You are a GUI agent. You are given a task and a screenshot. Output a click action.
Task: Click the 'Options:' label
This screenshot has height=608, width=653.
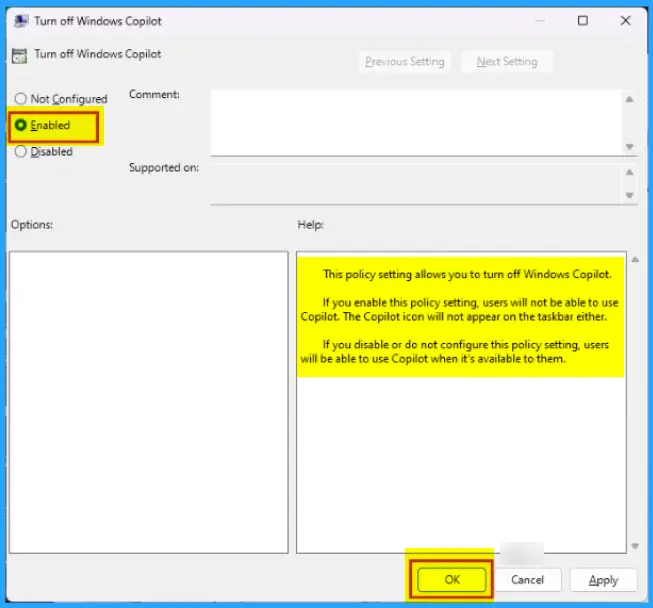(32, 225)
